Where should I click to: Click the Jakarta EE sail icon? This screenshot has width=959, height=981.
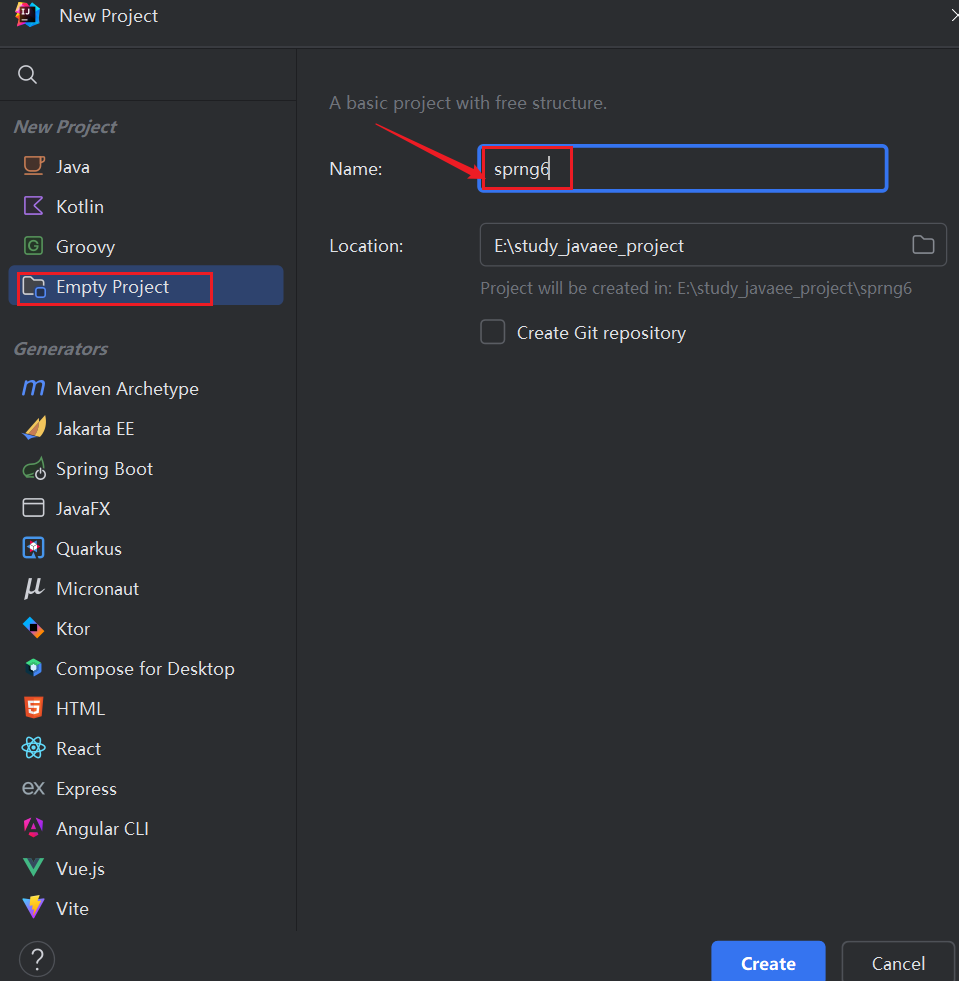tap(34, 429)
